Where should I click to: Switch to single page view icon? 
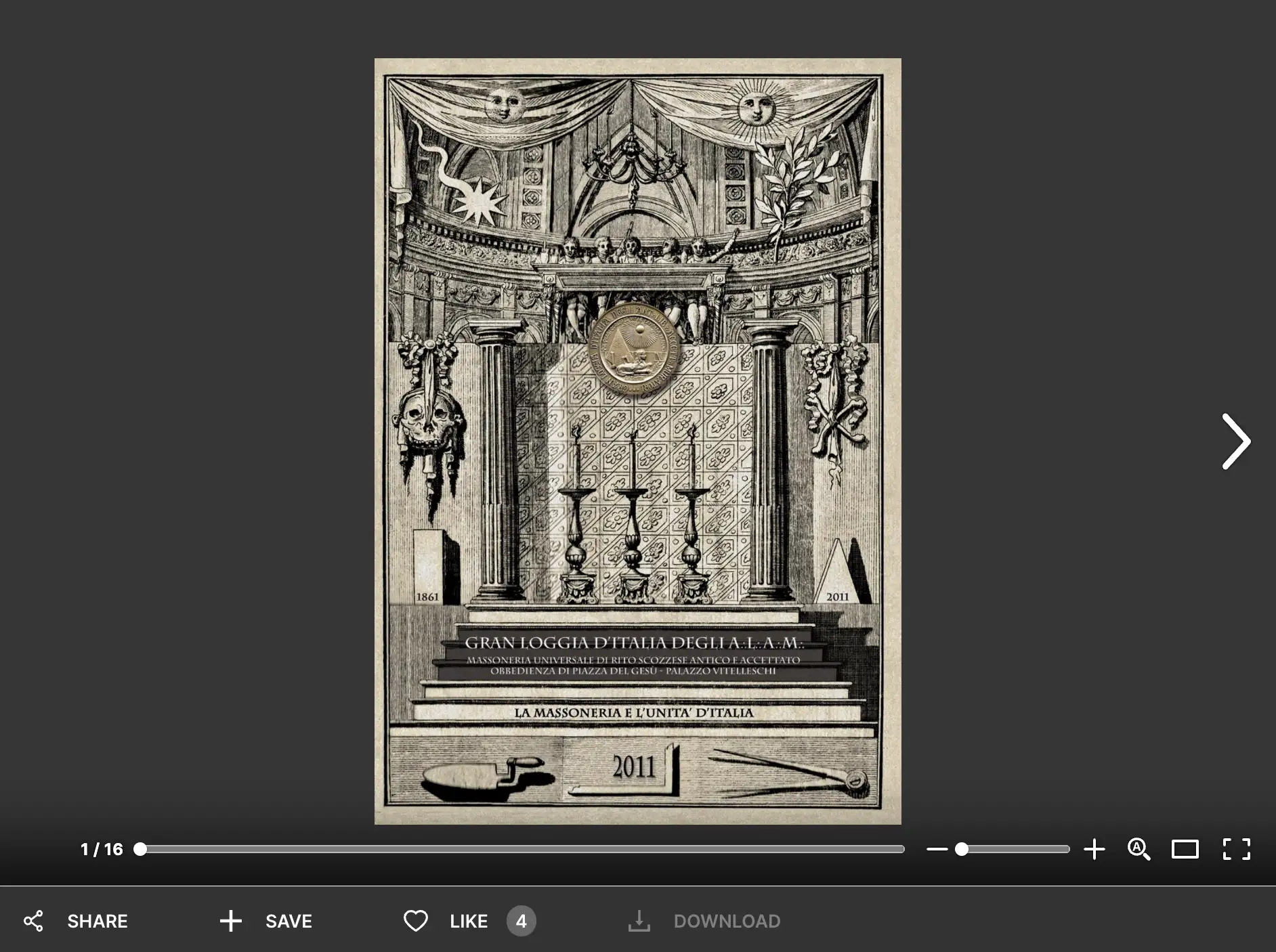click(1185, 849)
